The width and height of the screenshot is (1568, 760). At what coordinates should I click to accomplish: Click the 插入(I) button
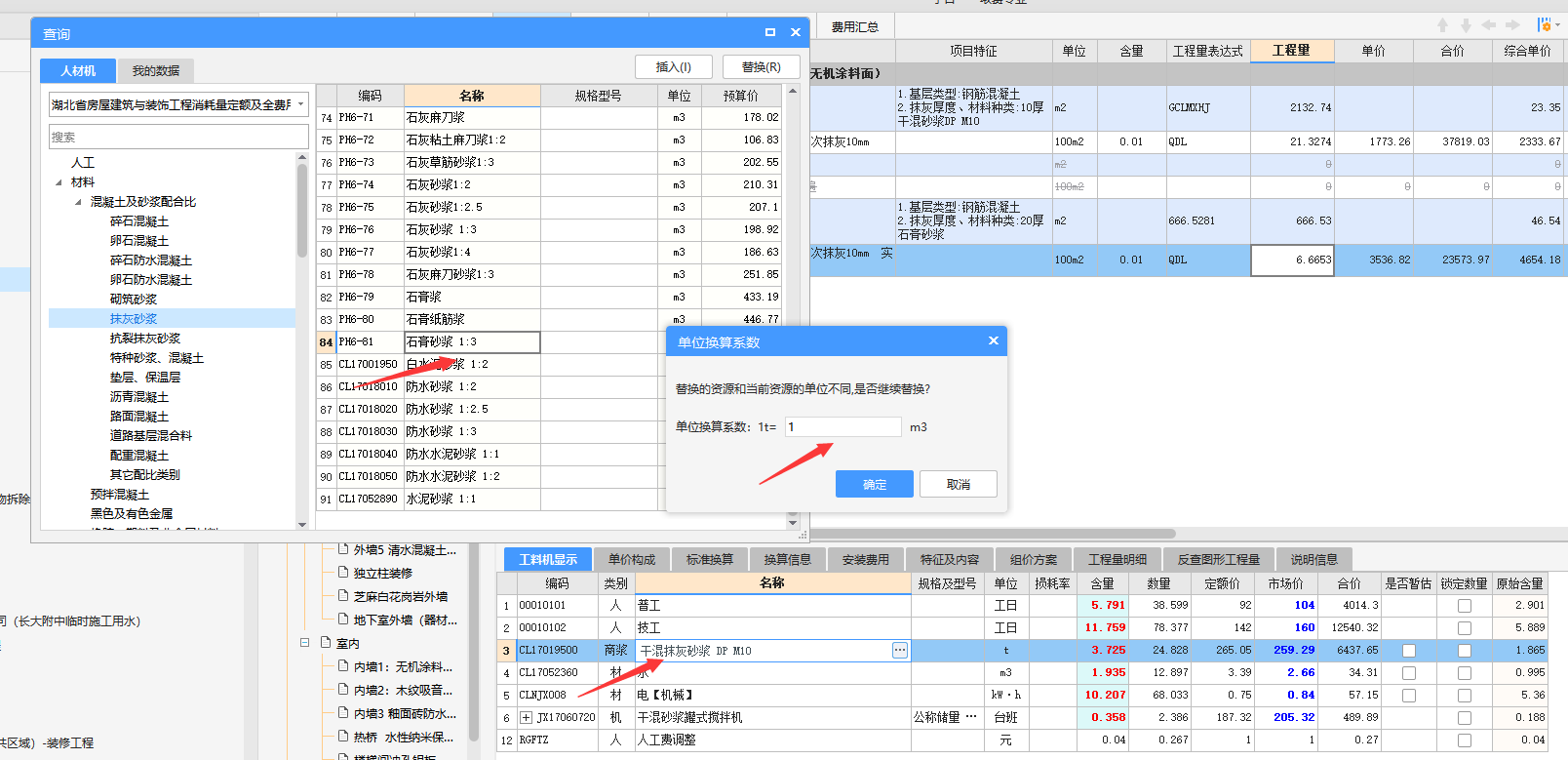pyautogui.click(x=674, y=67)
